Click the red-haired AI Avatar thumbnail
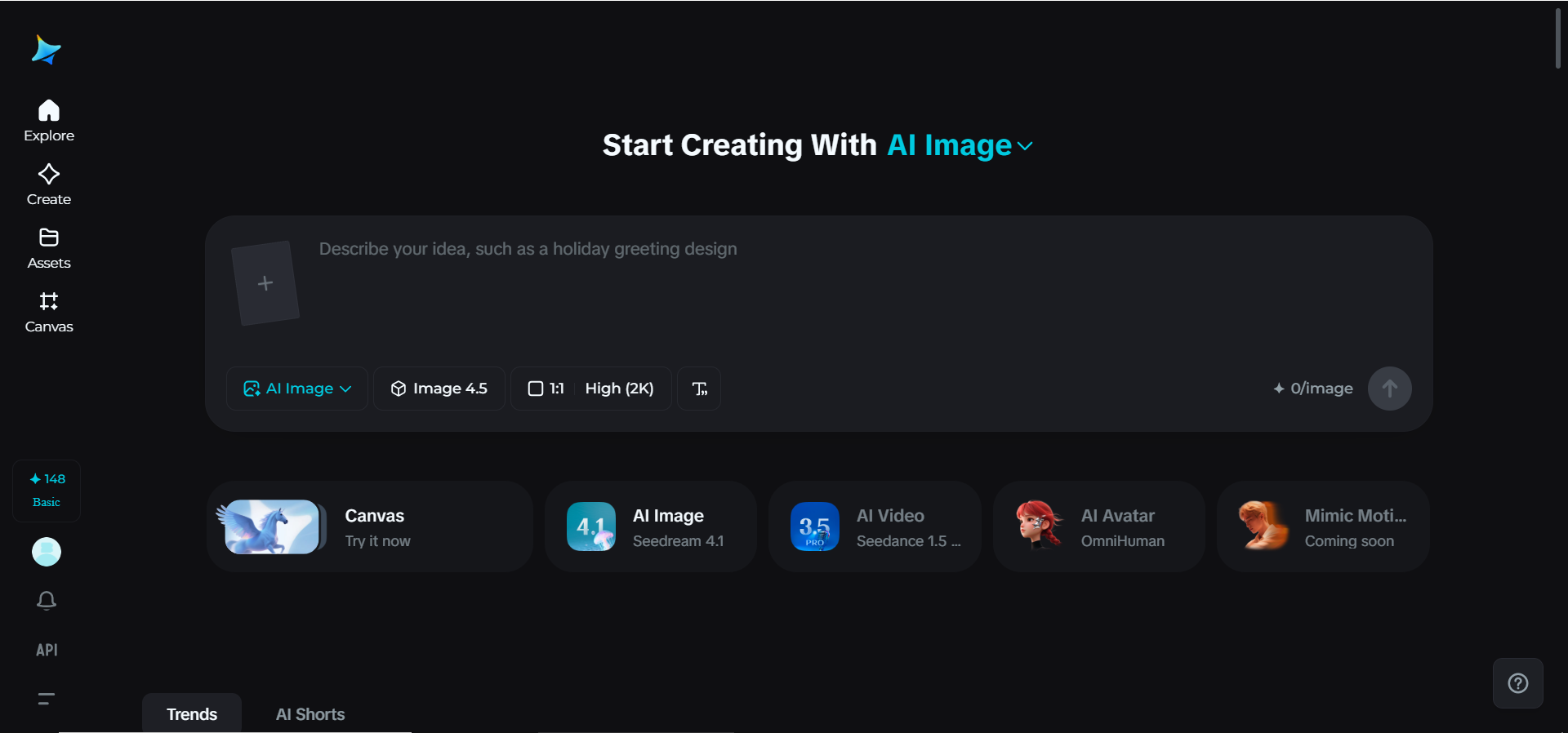This screenshot has width=1568, height=733. point(1039,525)
